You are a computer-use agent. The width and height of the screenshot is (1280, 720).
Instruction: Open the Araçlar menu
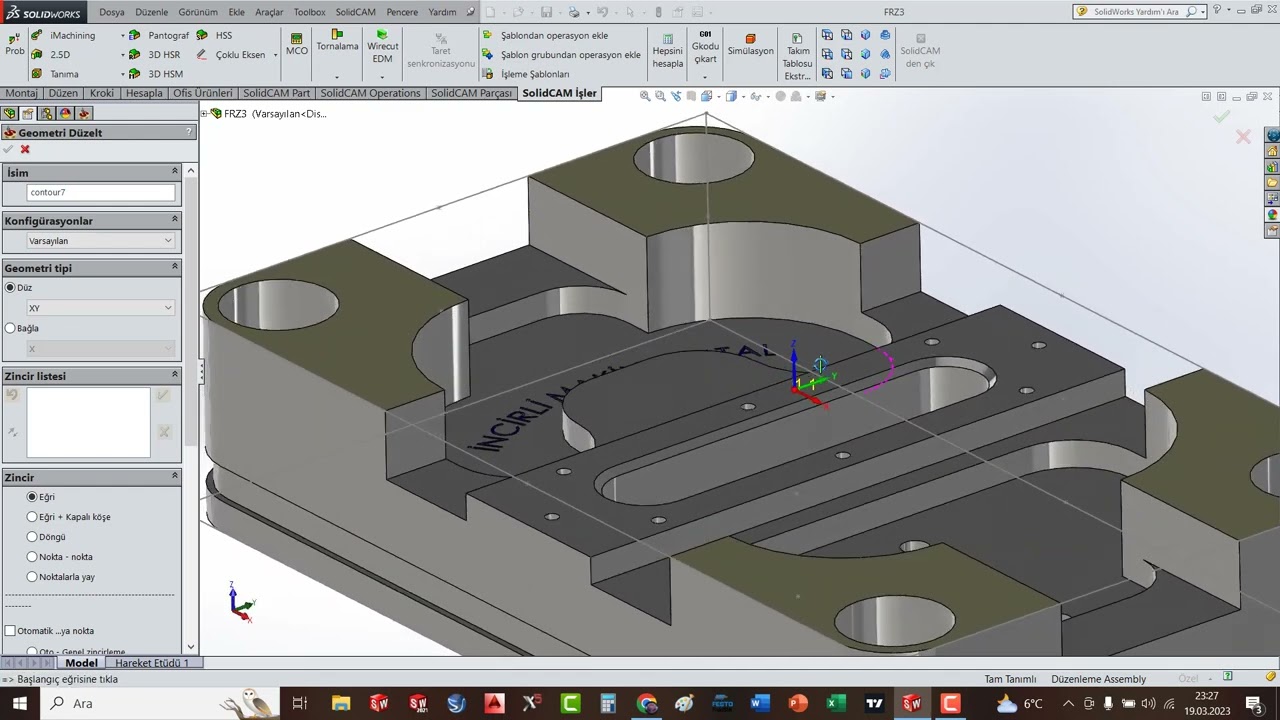coord(269,12)
